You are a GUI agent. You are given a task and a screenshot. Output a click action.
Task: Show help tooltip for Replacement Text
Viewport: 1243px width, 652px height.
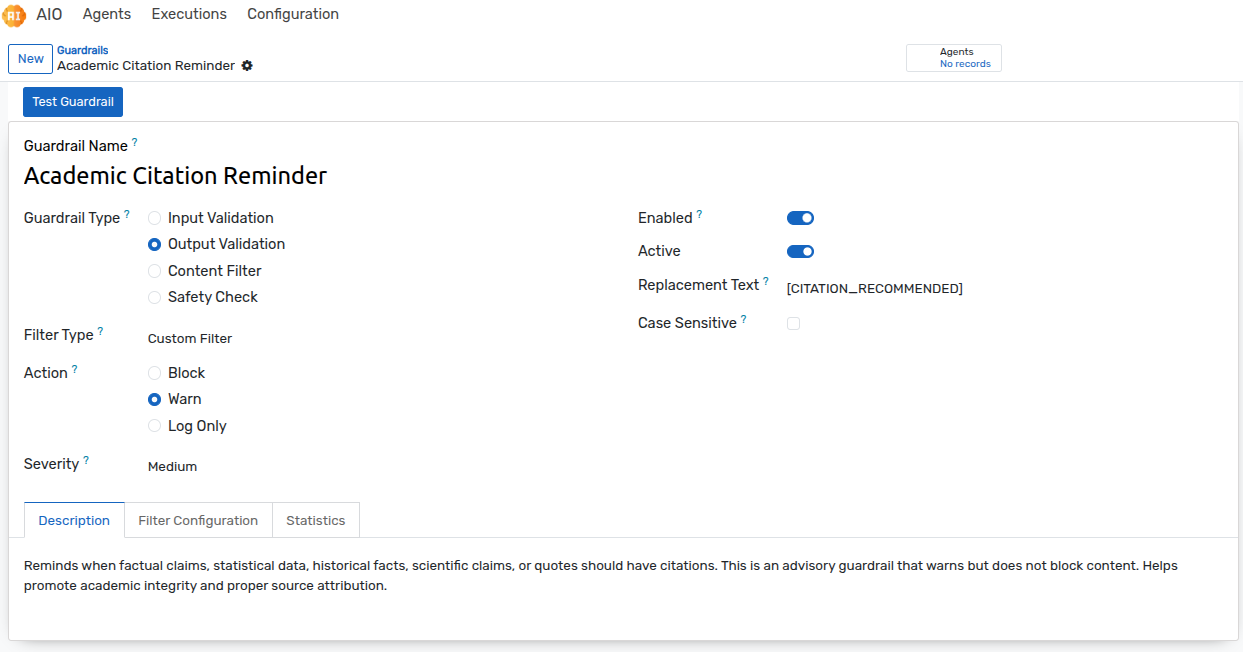[x=766, y=281]
